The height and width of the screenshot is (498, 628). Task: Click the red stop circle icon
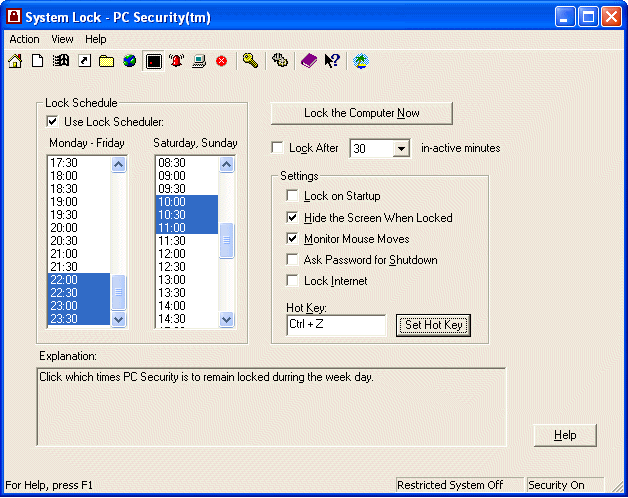click(221, 61)
